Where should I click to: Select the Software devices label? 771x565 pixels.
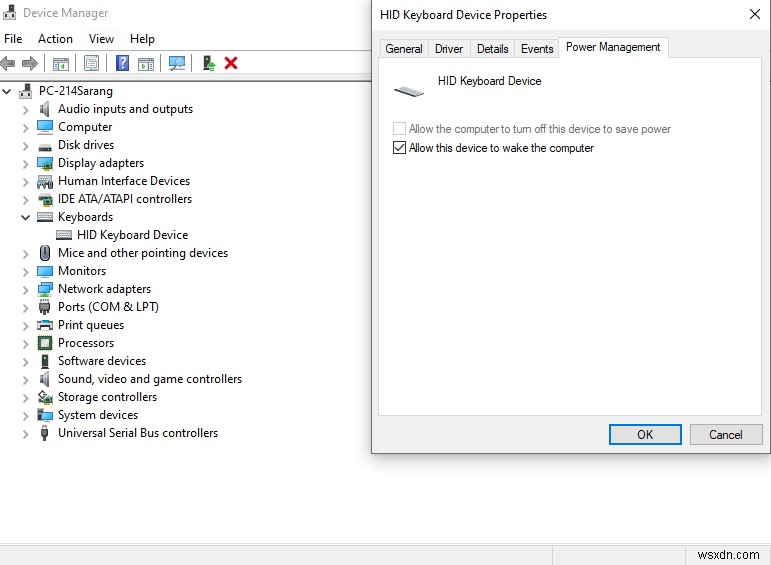pyautogui.click(x=102, y=361)
